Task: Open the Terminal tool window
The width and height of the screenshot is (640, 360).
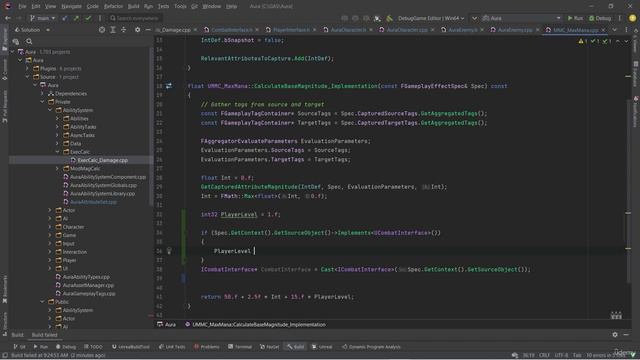Action: tap(240, 347)
